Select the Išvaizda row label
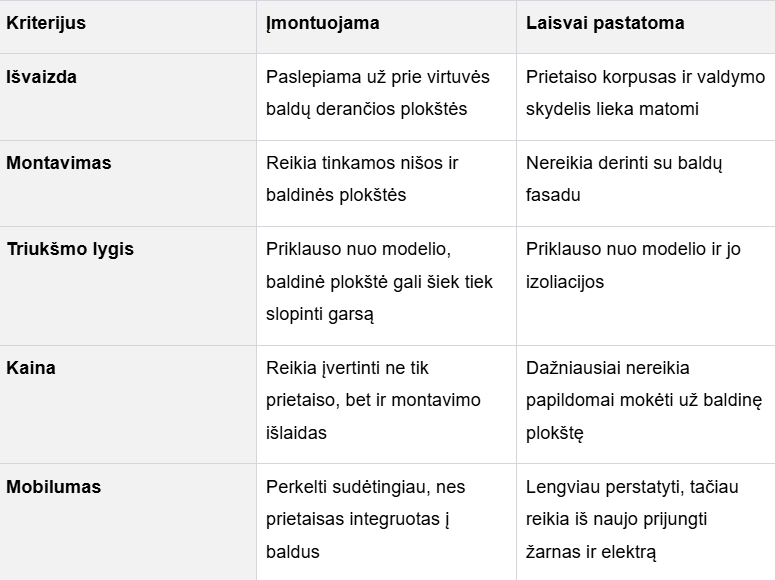Image resolution: width=775 pixels, height=580 pixels. click(42, 77)
